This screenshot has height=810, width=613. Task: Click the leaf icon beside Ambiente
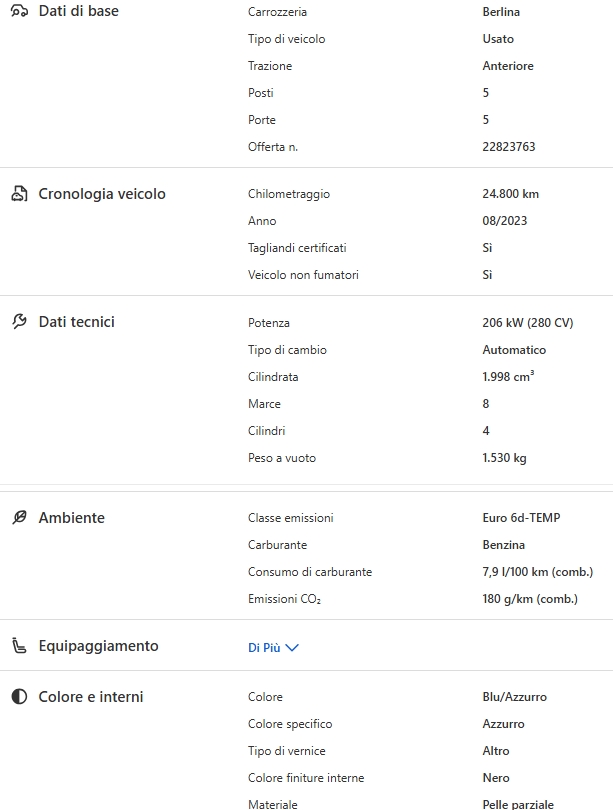coord(19,518)
